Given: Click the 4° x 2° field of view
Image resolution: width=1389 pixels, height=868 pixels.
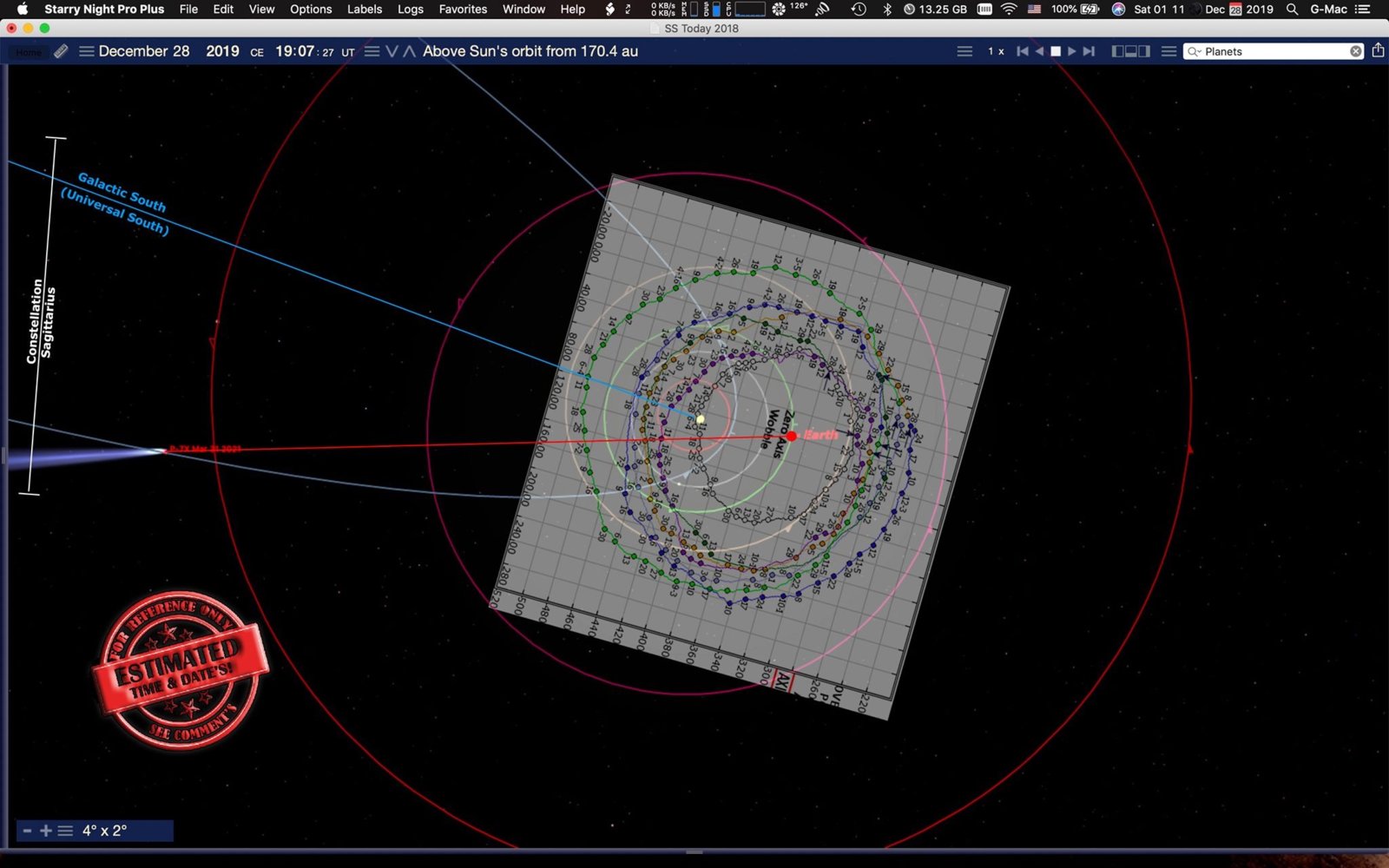Looking at the screenshot, I should pos(105,831).
